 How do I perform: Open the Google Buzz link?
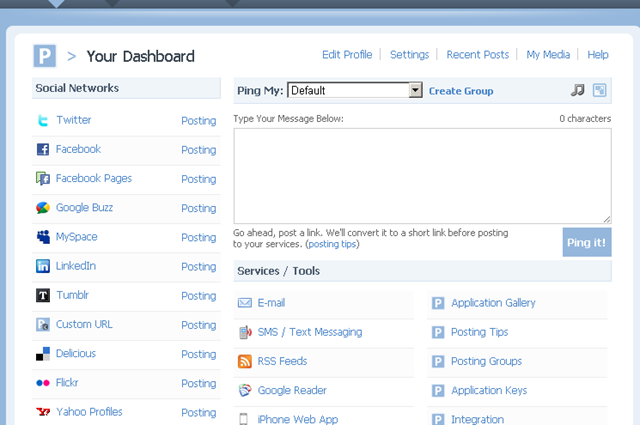[x=84, y=208]
